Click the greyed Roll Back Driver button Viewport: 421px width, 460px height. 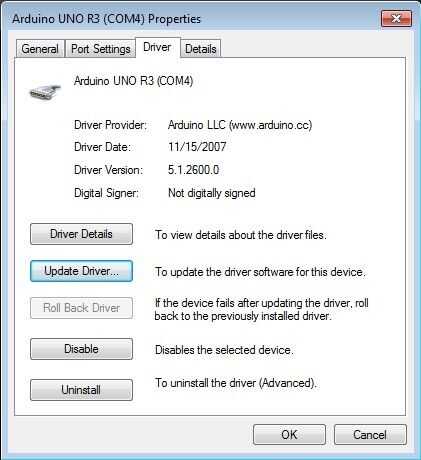(81, 308)
